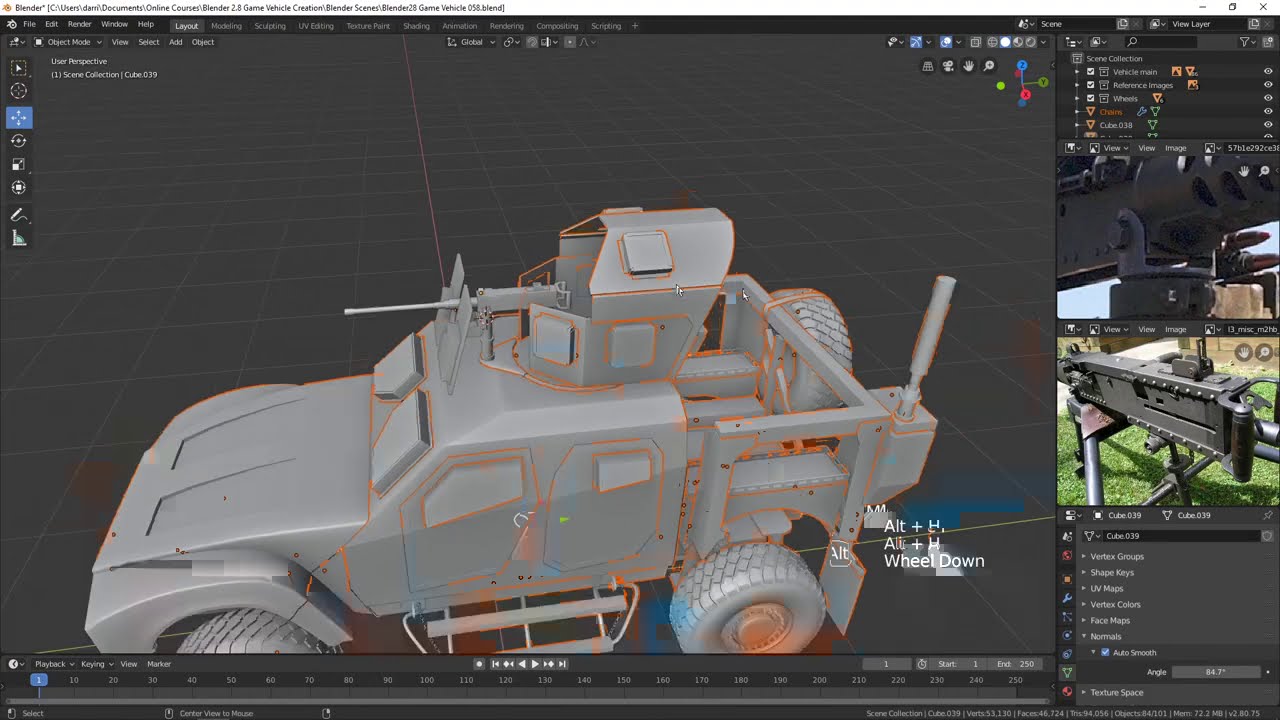Jump to the timeline end frame
Viewport: 1280px width, 720px height.
[562, 664]
